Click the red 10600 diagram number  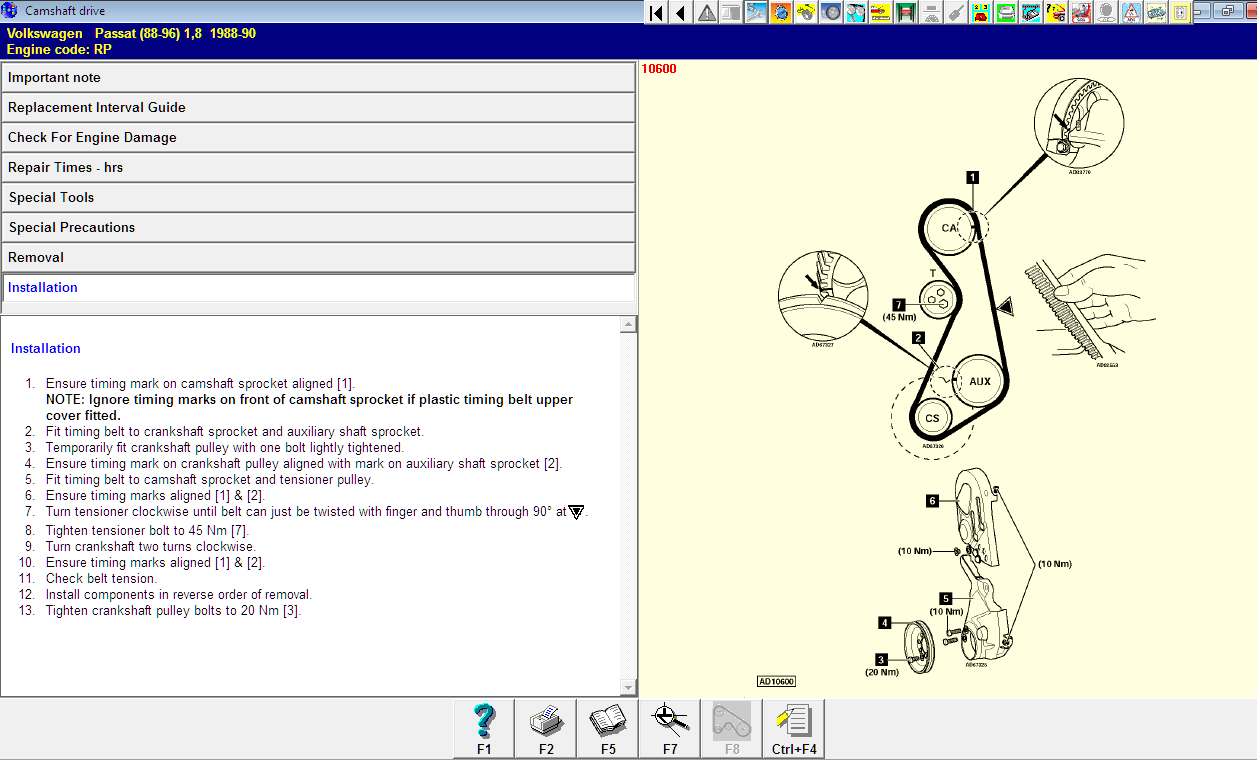[x=659, y=69]
